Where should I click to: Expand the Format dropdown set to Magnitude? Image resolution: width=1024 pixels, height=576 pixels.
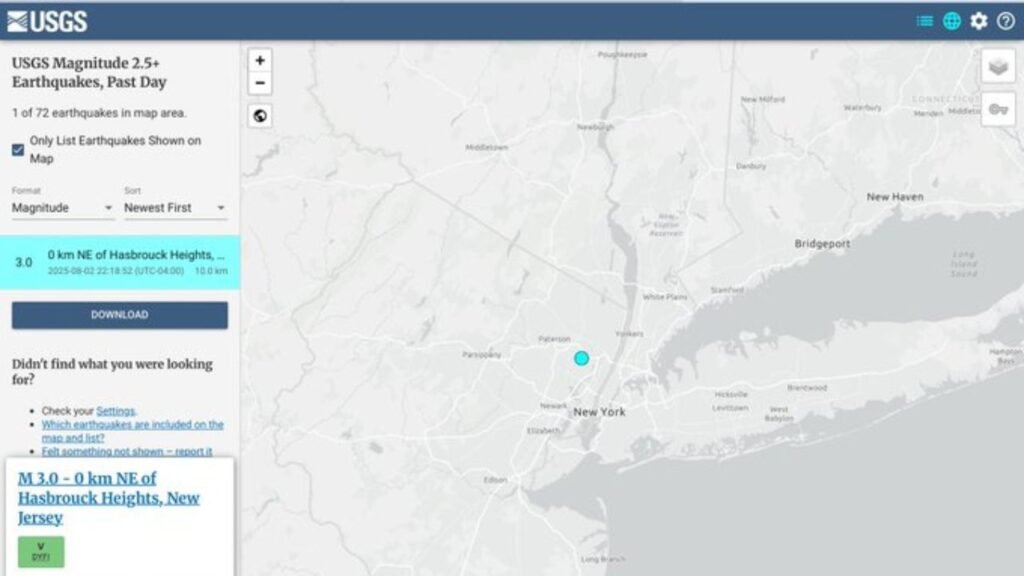(x=63, y=208)
